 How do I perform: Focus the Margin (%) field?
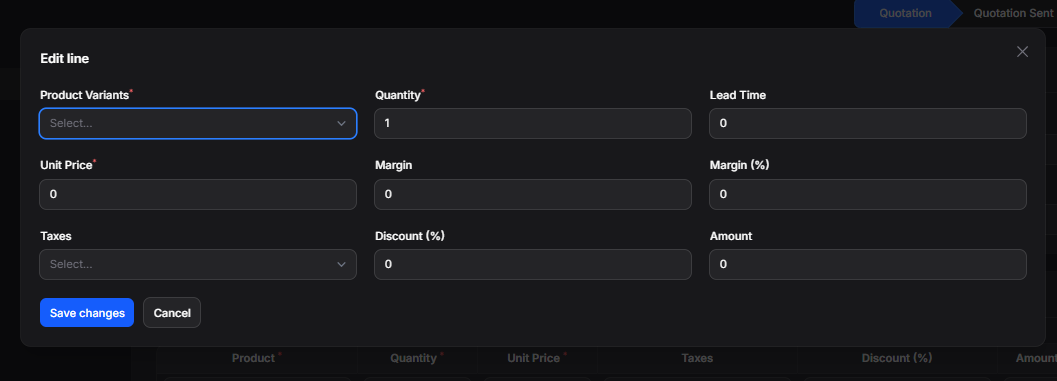click(868, 194)
